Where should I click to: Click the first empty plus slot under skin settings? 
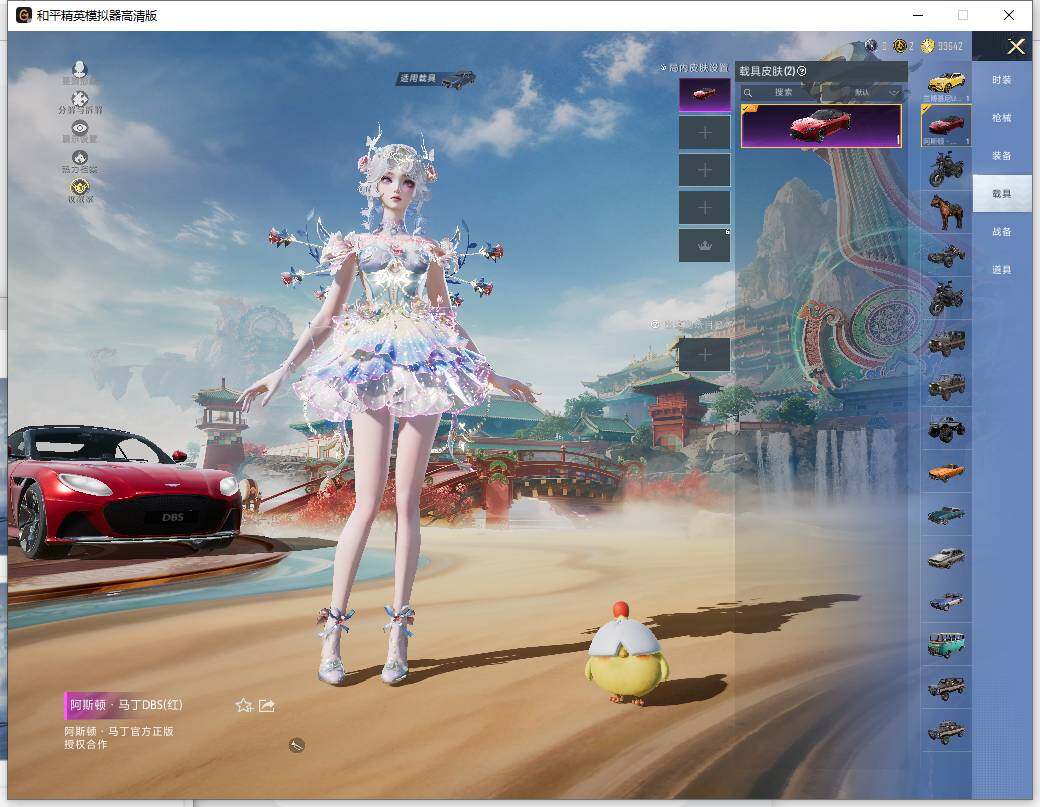pyautogui.click(x=705, y=132)
